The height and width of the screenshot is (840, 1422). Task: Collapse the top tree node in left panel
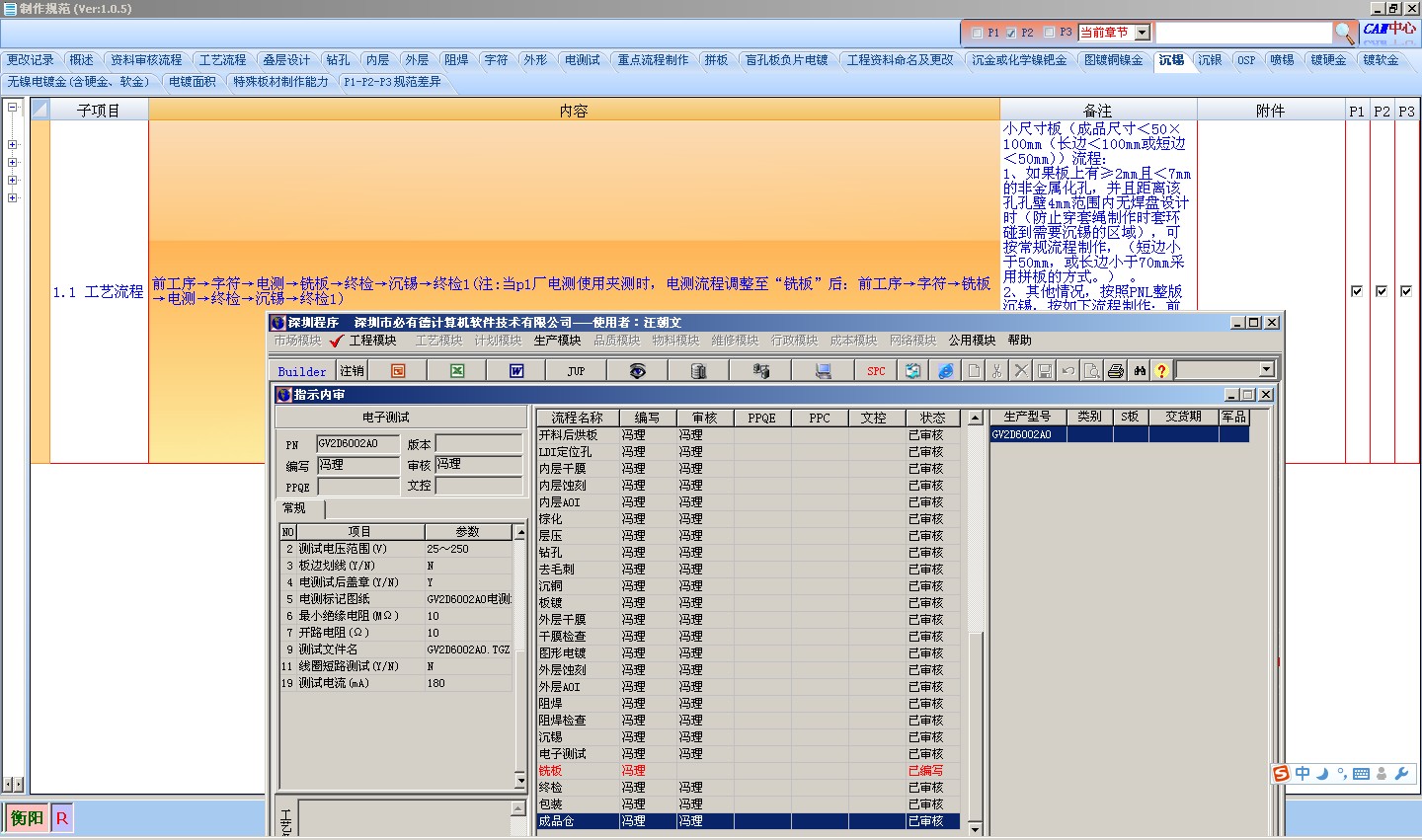(x=13, y=108)
